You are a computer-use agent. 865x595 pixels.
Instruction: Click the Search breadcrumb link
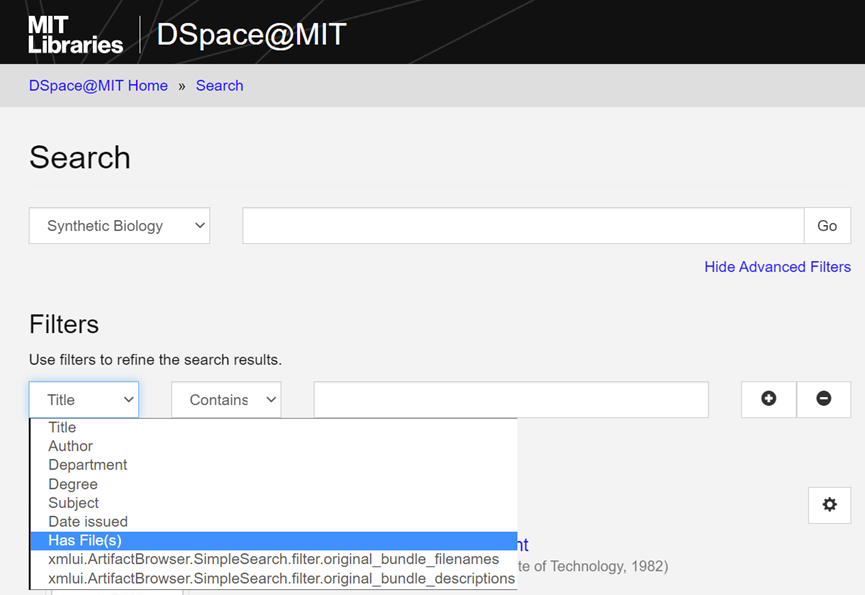point(220,85)
